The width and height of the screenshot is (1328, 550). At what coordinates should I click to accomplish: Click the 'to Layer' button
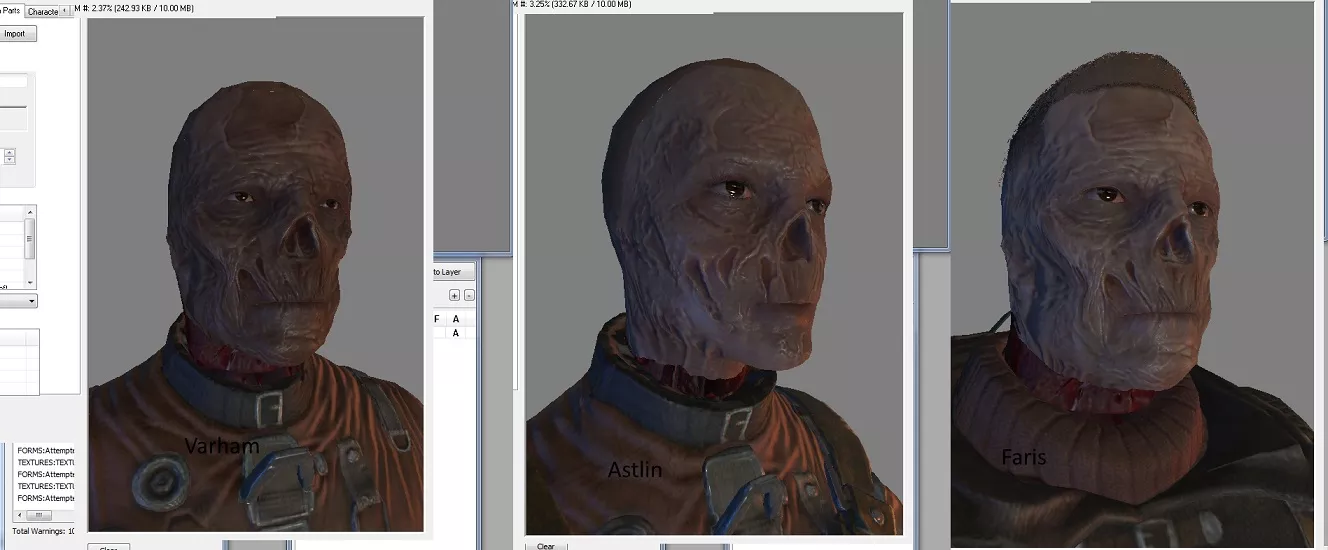point(447,271)
